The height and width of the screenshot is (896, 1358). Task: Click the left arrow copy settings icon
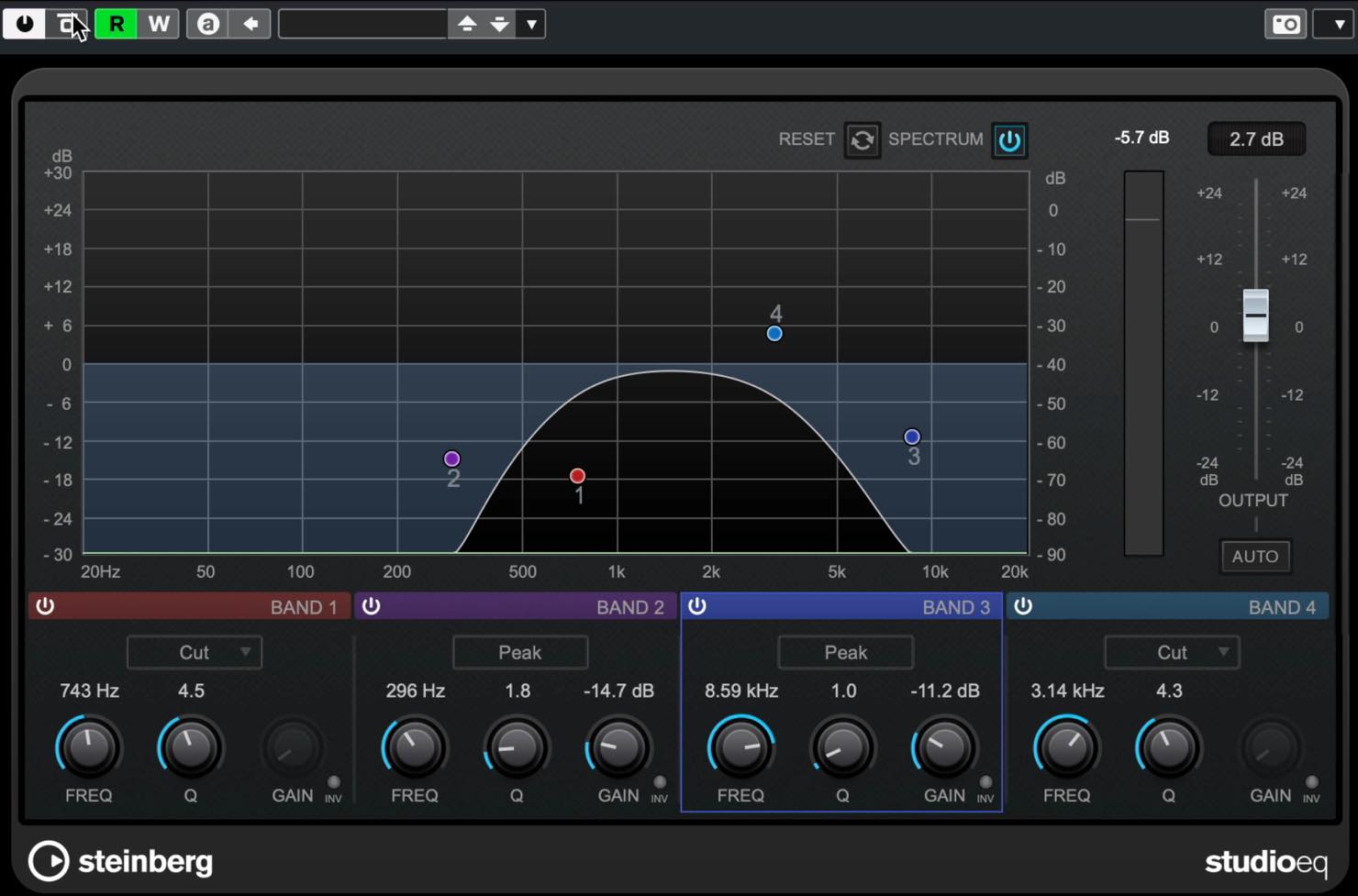click(250, 24)
